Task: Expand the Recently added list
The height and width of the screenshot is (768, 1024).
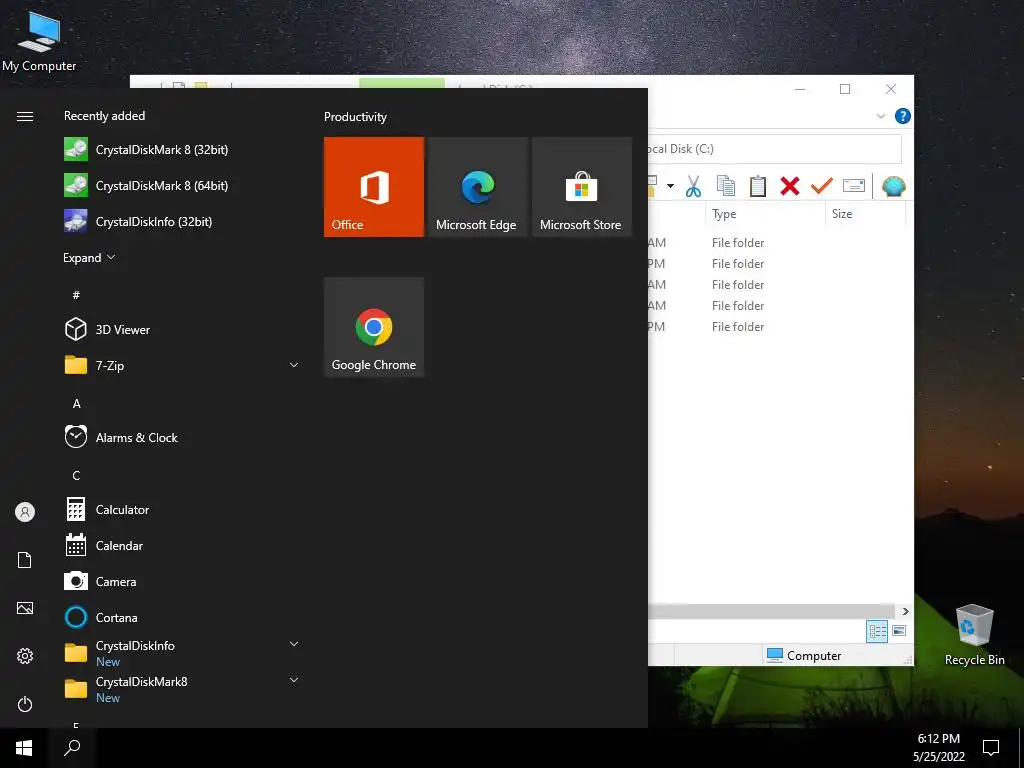Action: (89, 258)
